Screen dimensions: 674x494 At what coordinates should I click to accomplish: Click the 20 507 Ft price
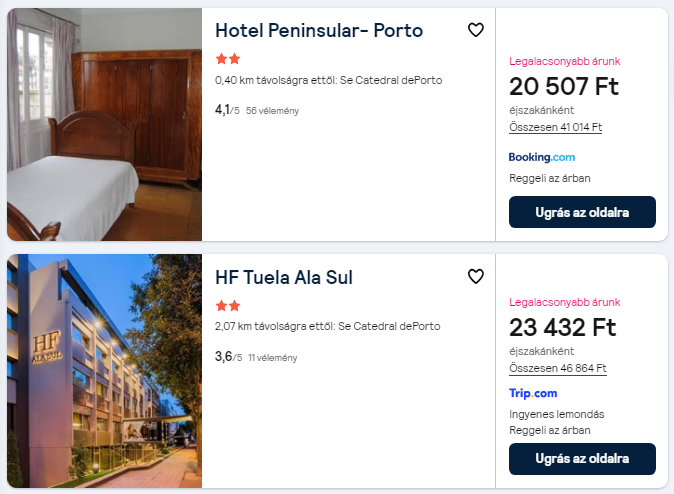tap(562, 87)
